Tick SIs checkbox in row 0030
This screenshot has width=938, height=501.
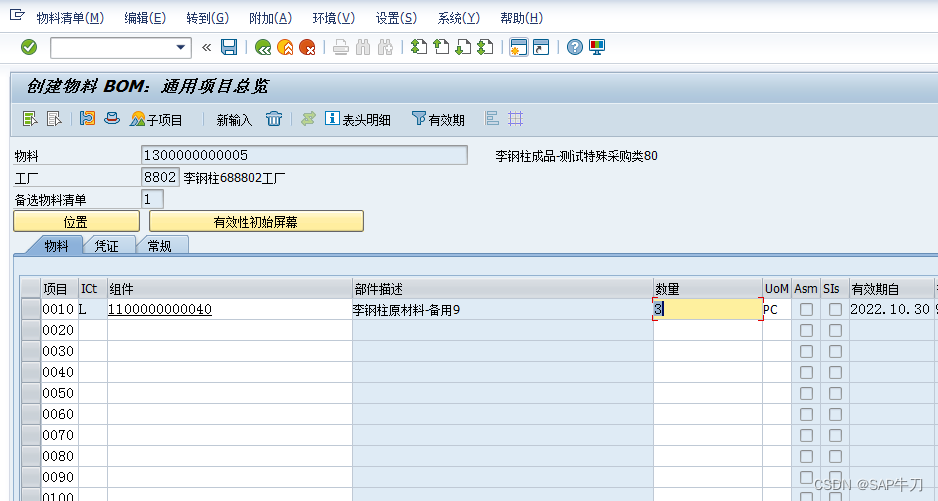click(x=835, y=351)
